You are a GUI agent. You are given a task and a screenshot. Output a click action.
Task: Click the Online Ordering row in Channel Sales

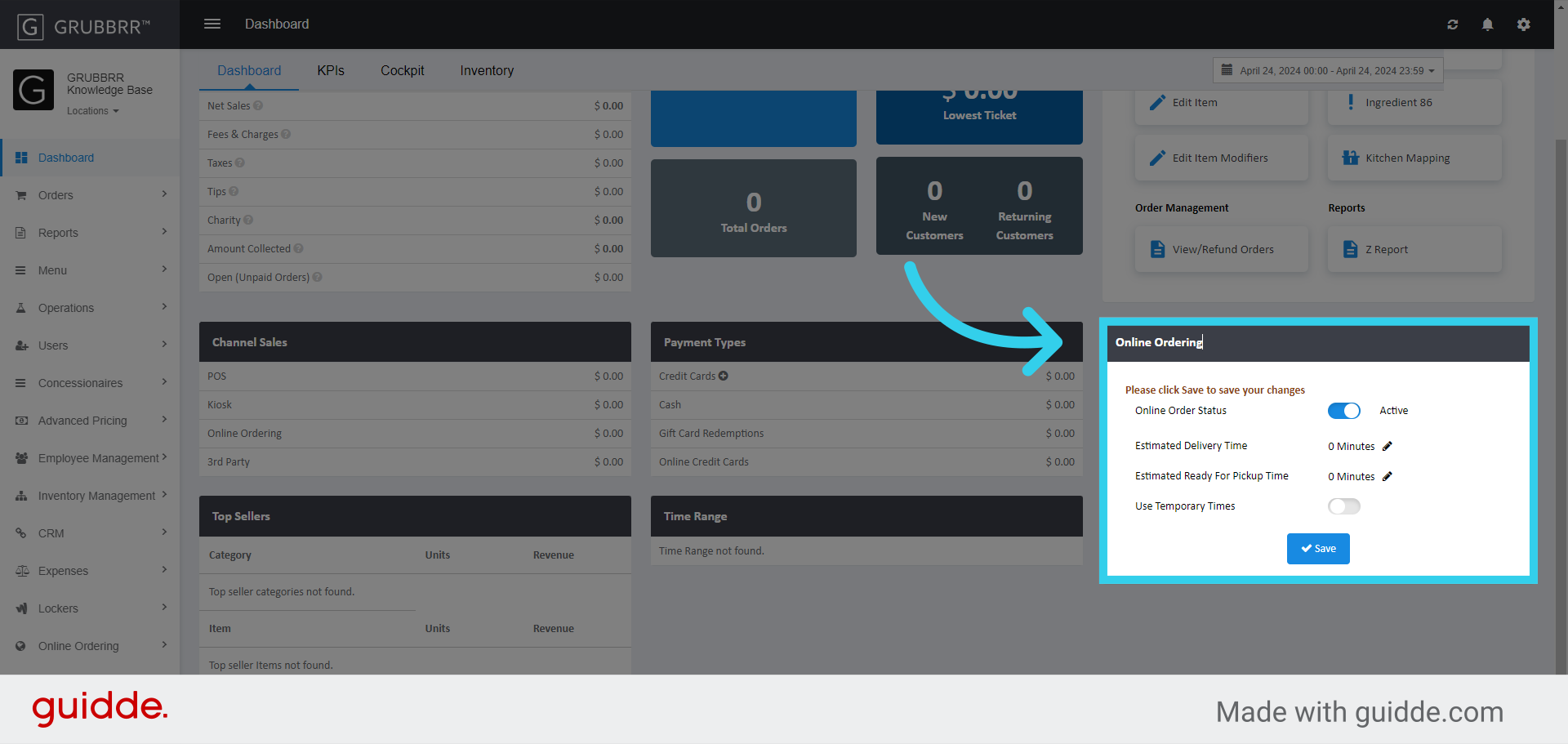coord(415,434)
